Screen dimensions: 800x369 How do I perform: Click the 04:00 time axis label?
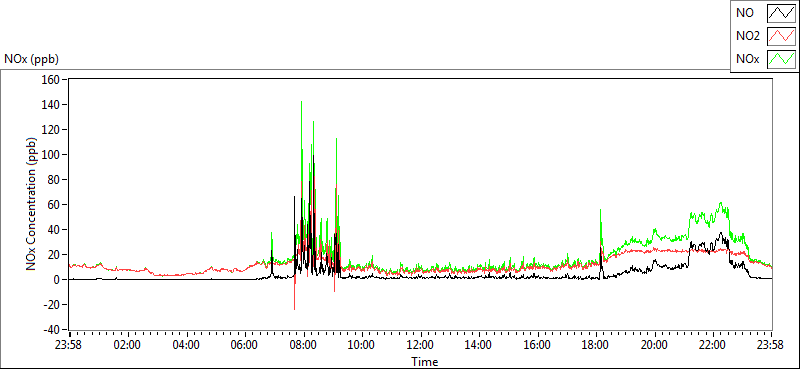(186, 344)
